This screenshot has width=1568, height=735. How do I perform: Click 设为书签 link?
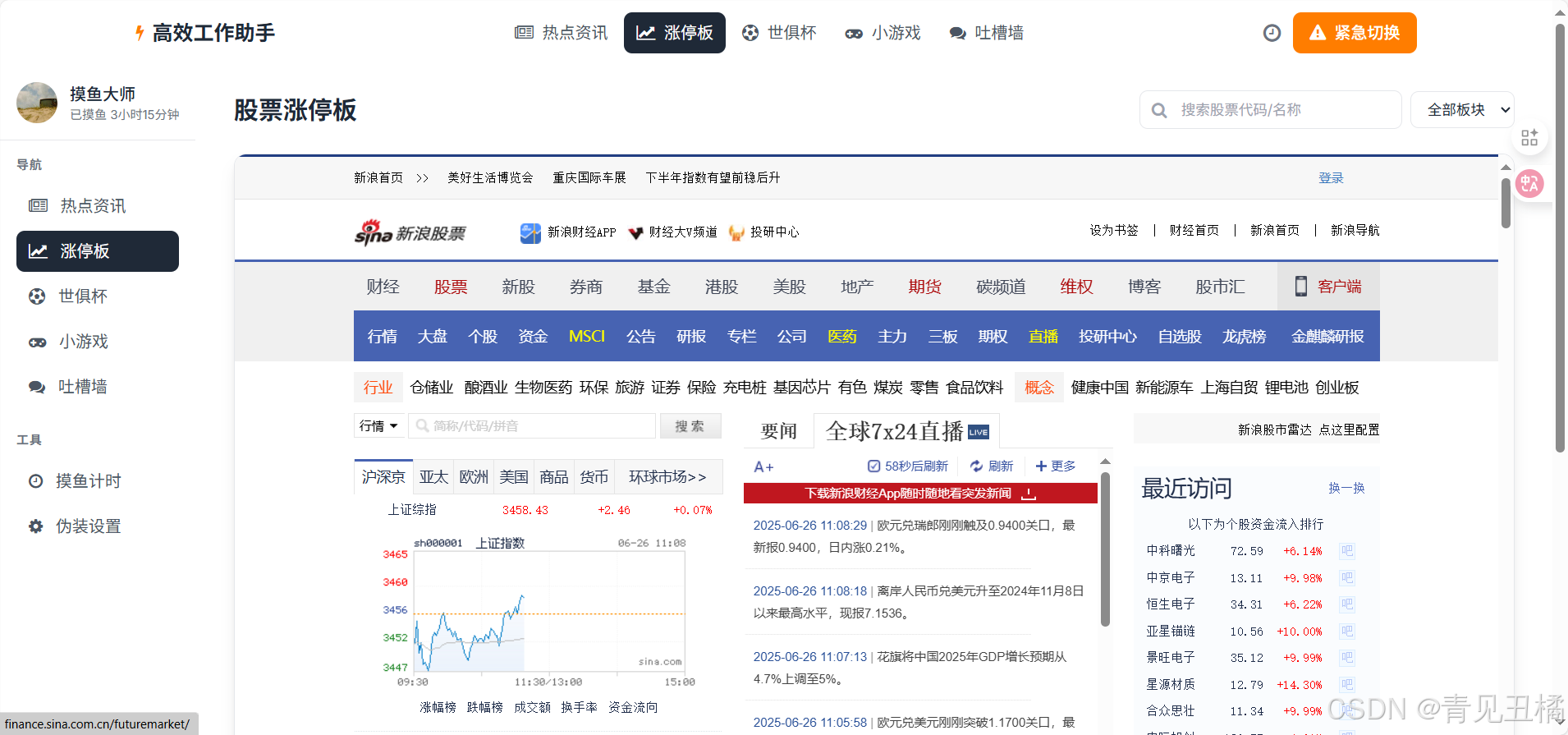click(1114, 231)
